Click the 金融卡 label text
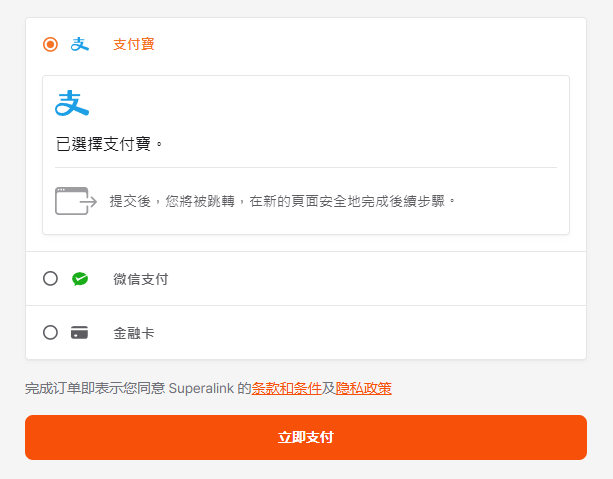The height and width of the screenshot is (479, 613). [134, 333]
